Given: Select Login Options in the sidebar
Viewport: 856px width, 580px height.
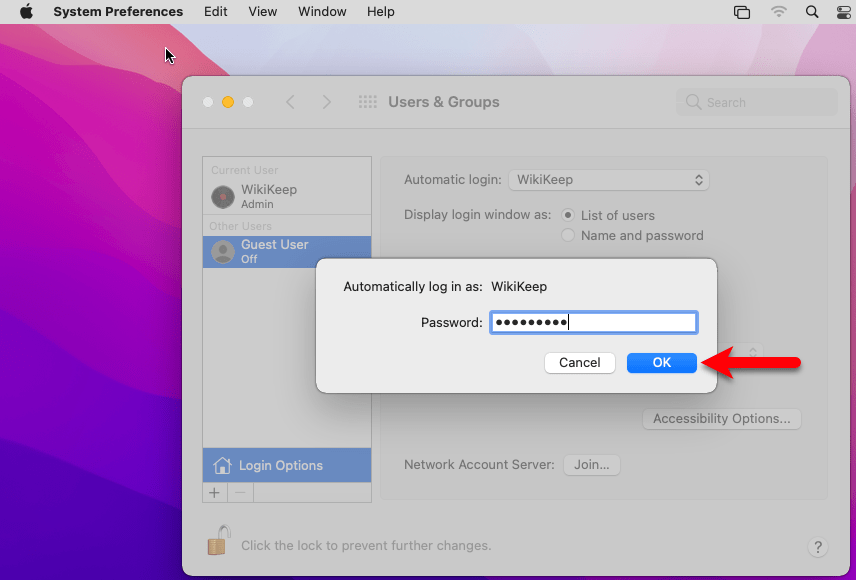Looking at the screenshot, I should click(x=287, y=465).
